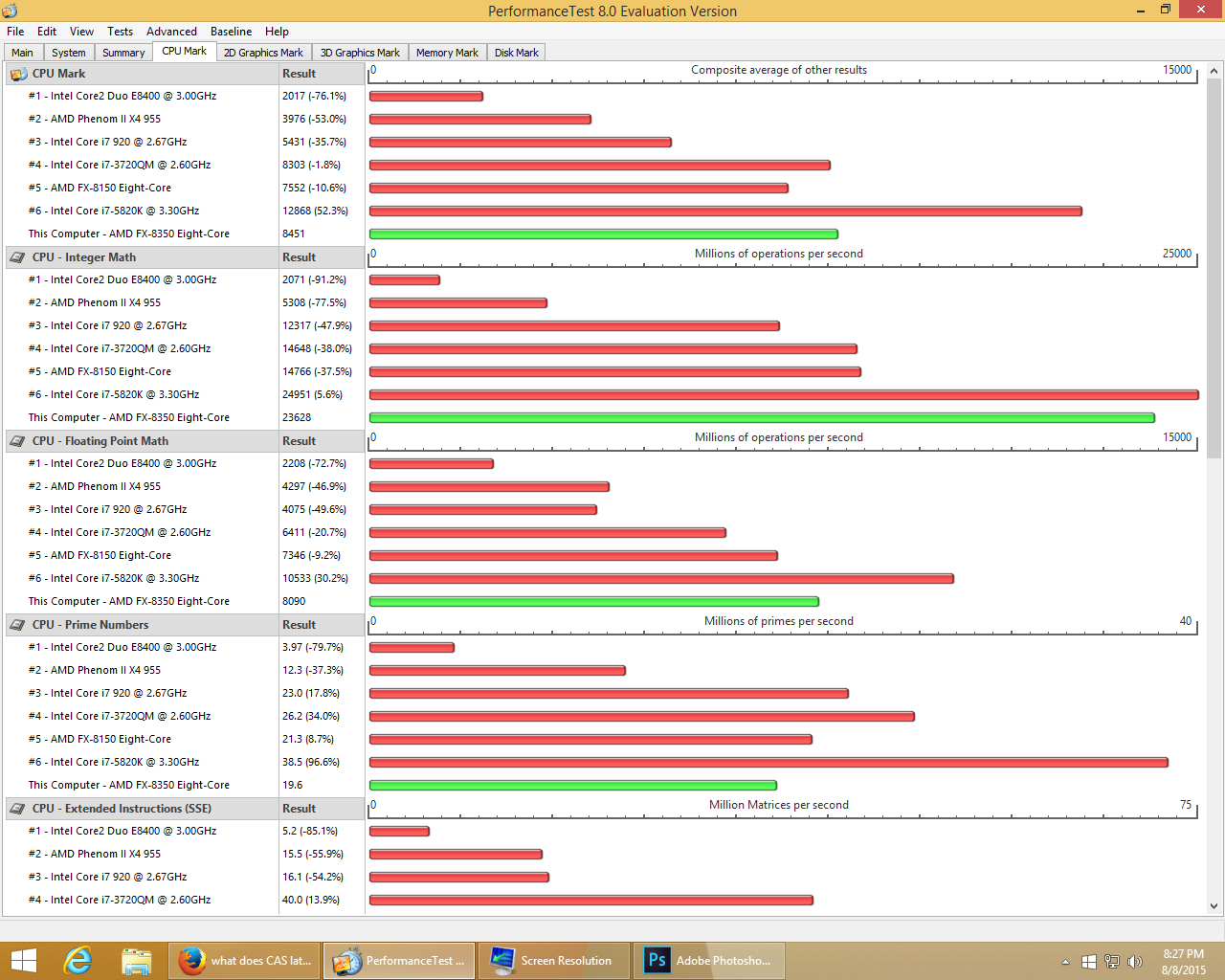The image size is (1225, 980).
Task: Select Floating Point row '#5 - AMD FX-8150 Eight-Core'
Action: 100,555
